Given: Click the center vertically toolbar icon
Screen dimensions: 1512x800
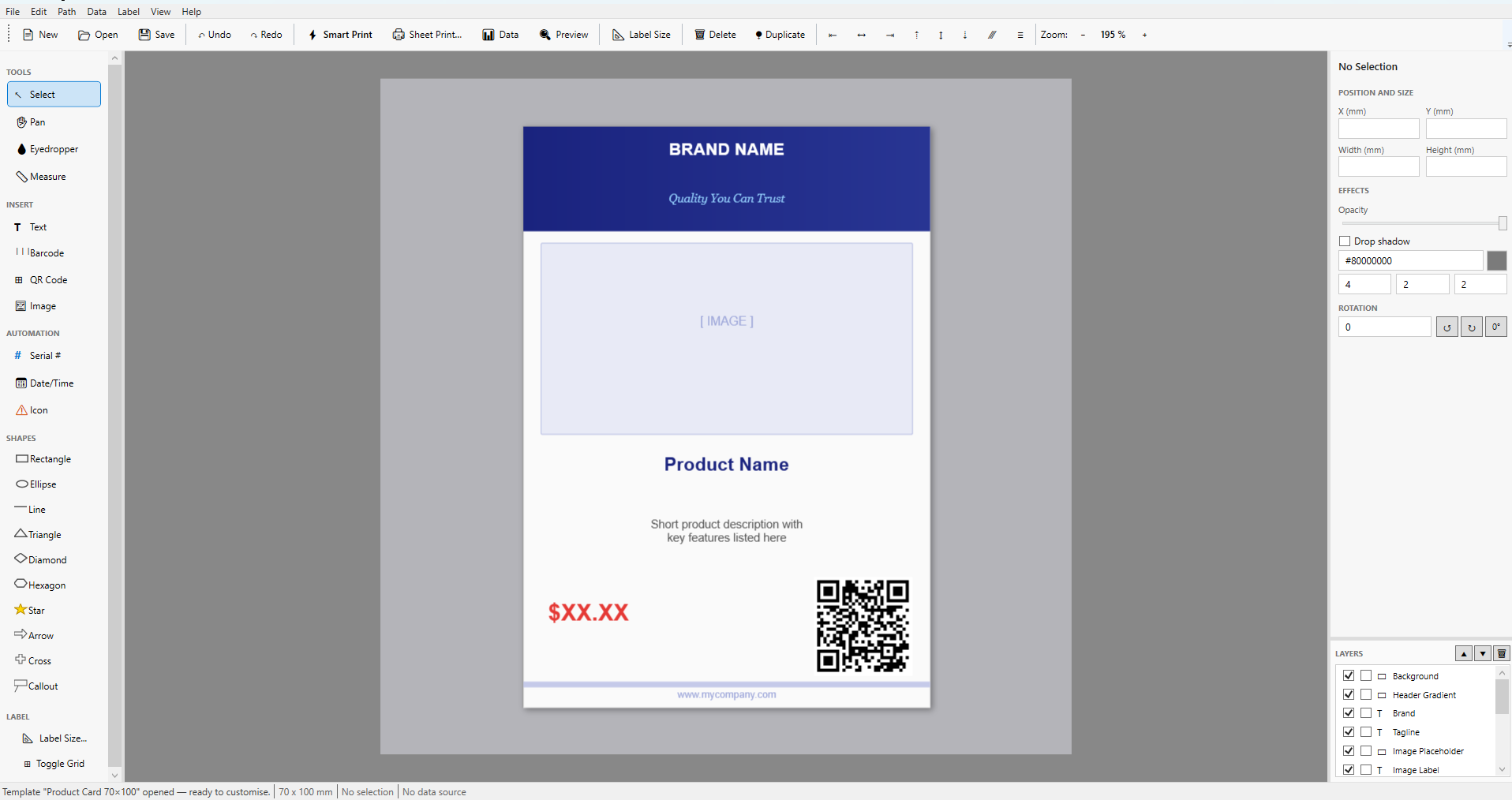Looking at the screenshot, I should (941, 35).
